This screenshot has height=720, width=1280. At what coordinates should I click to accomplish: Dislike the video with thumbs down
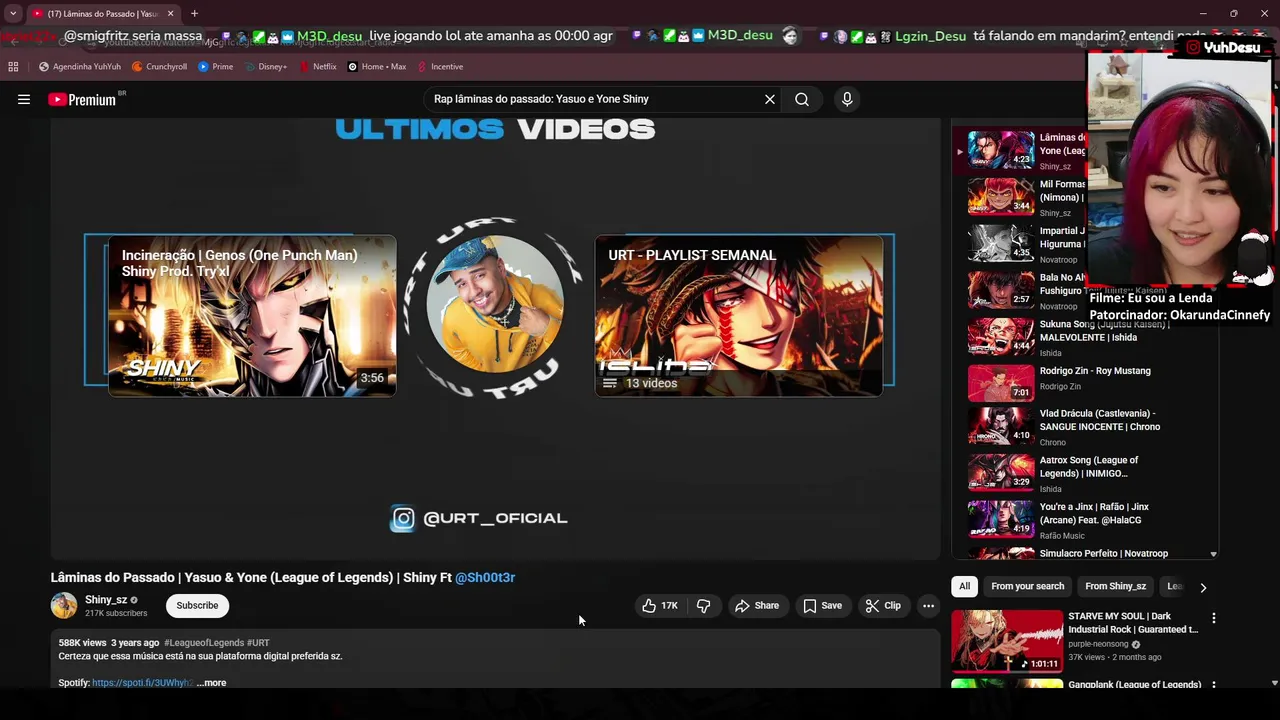pos(704,606)
